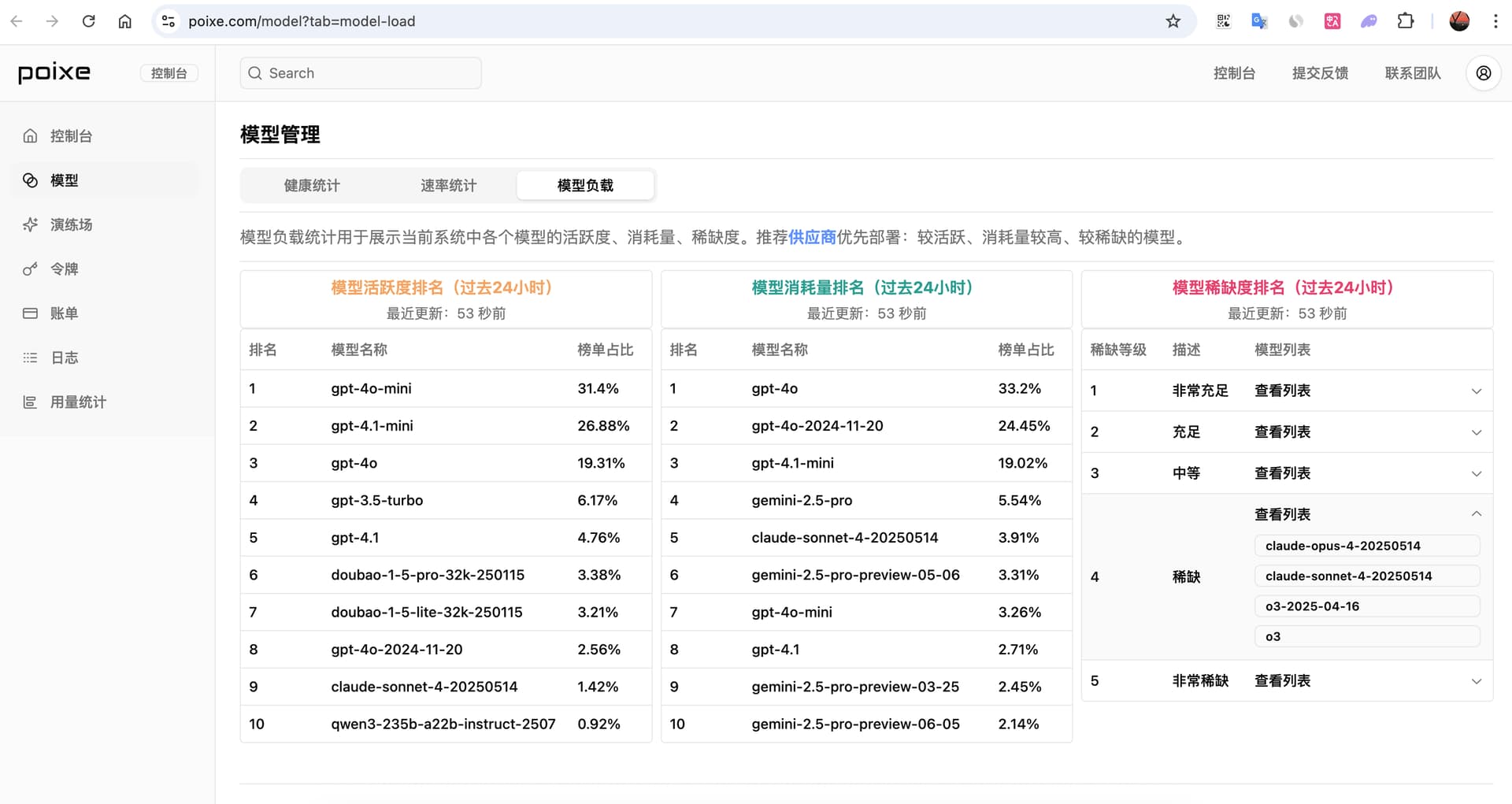
Task: Go to 控制台 home in sidebar
Action: 70,136
